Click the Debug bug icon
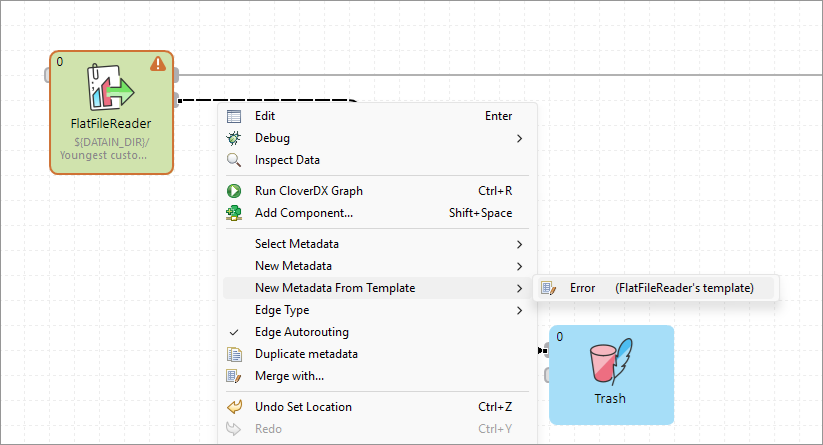 (x=234, y=138)
